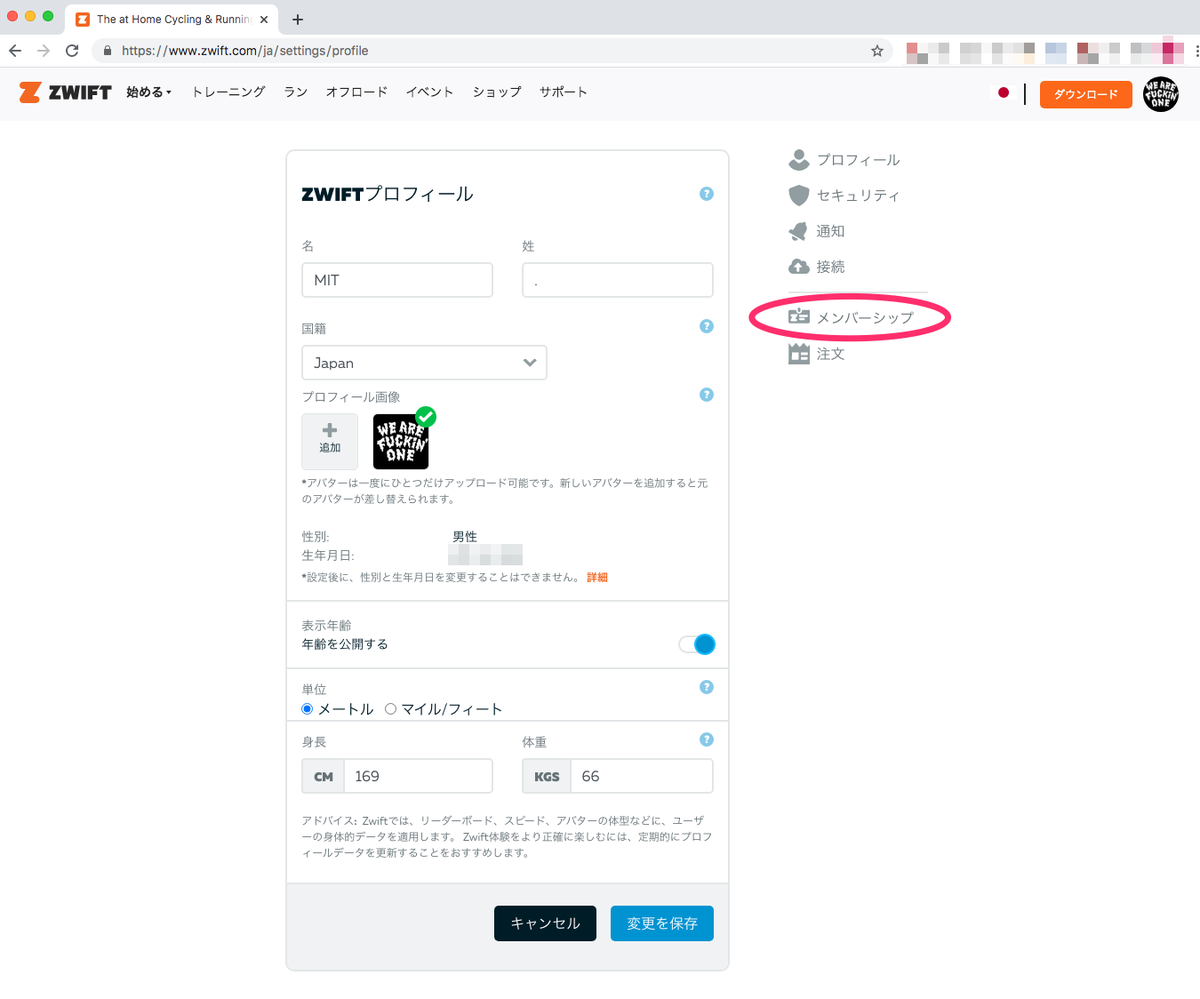Click the 詳細 link
The image size is (1200, 999).
[597, 577]
